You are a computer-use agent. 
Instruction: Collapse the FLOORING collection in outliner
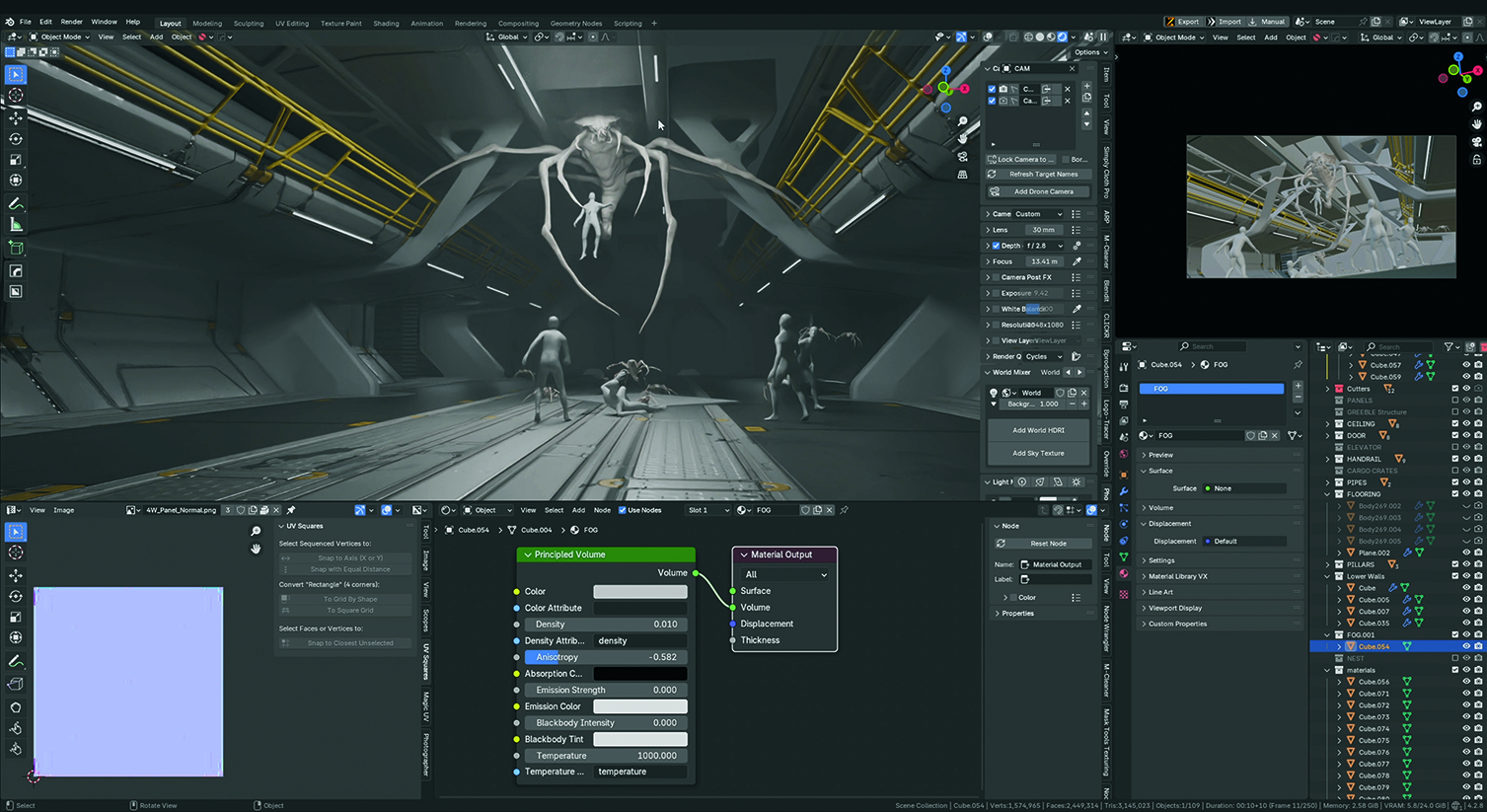click(1327, 494)
